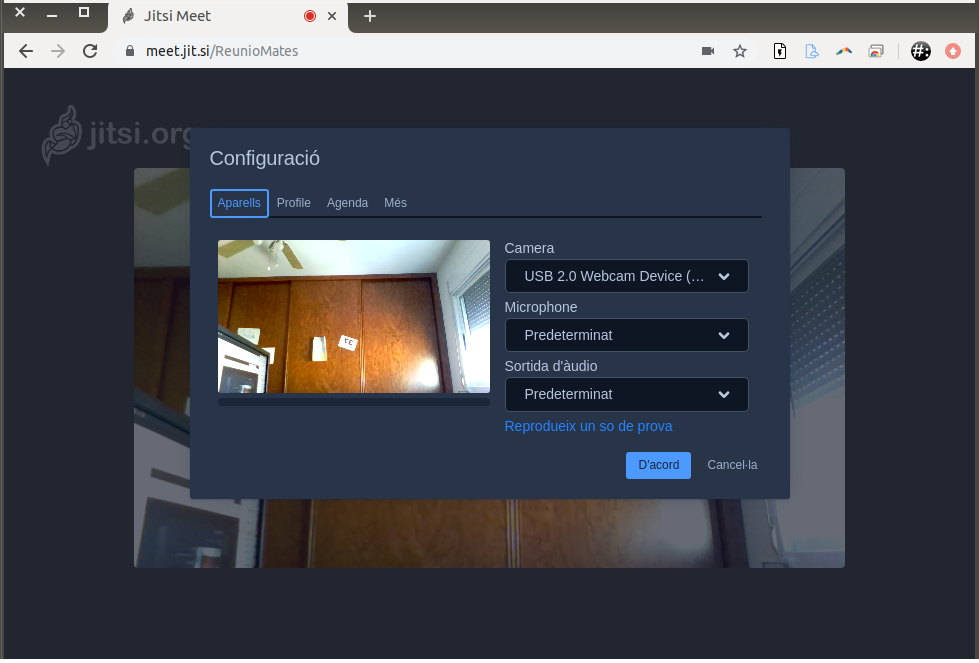Select the Més tab
The width and height of the screenshot is (979, 663).
395,203
